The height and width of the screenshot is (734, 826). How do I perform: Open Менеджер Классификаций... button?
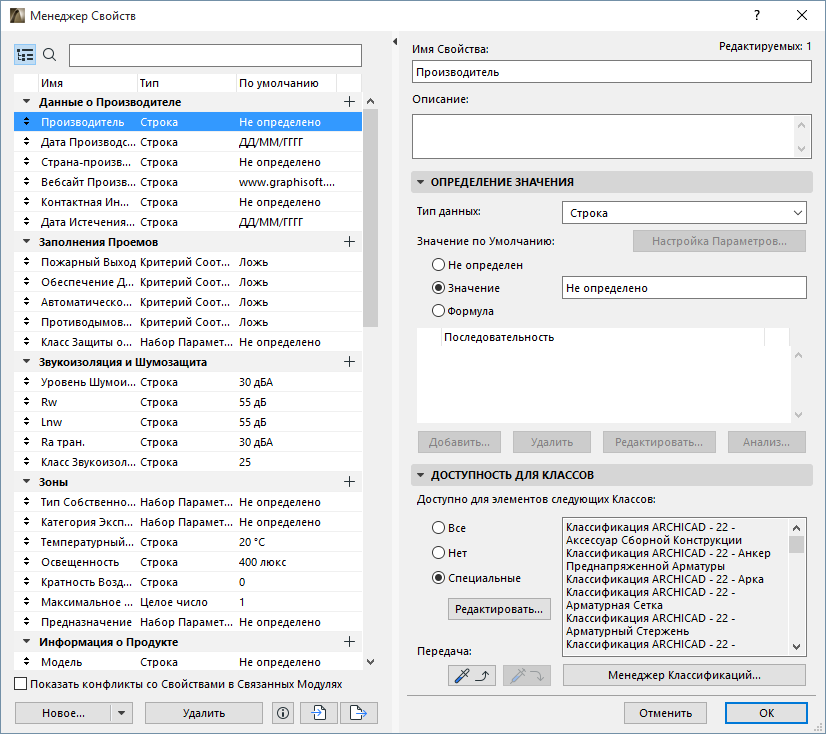point(684,675)
